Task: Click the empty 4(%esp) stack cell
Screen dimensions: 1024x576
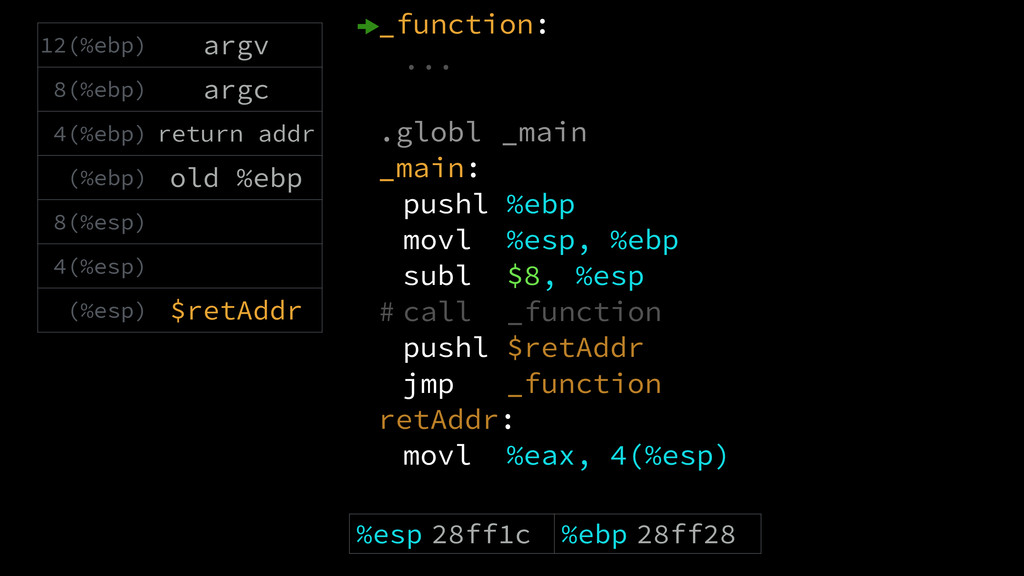Action: (180, 266)
